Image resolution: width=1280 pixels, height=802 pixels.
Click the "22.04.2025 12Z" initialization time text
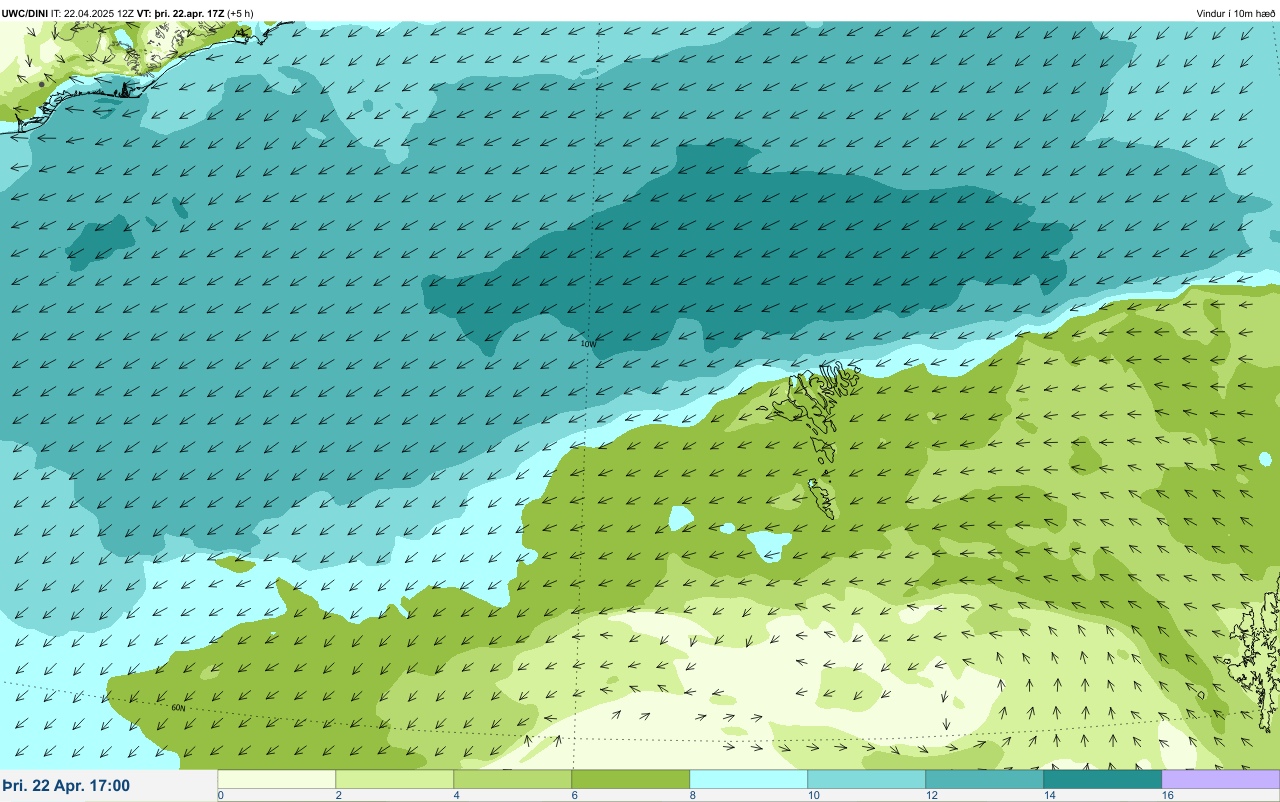pos(99,14)
